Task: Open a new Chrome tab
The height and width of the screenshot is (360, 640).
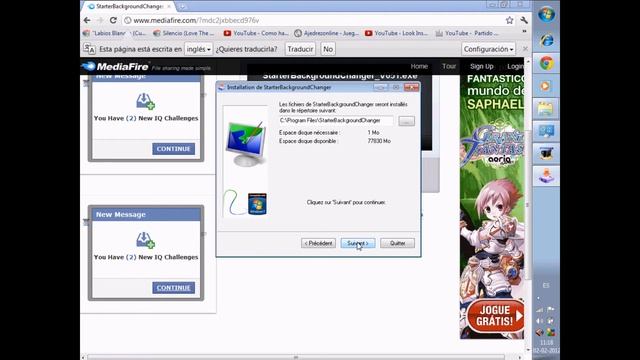Action: [182, 7]
